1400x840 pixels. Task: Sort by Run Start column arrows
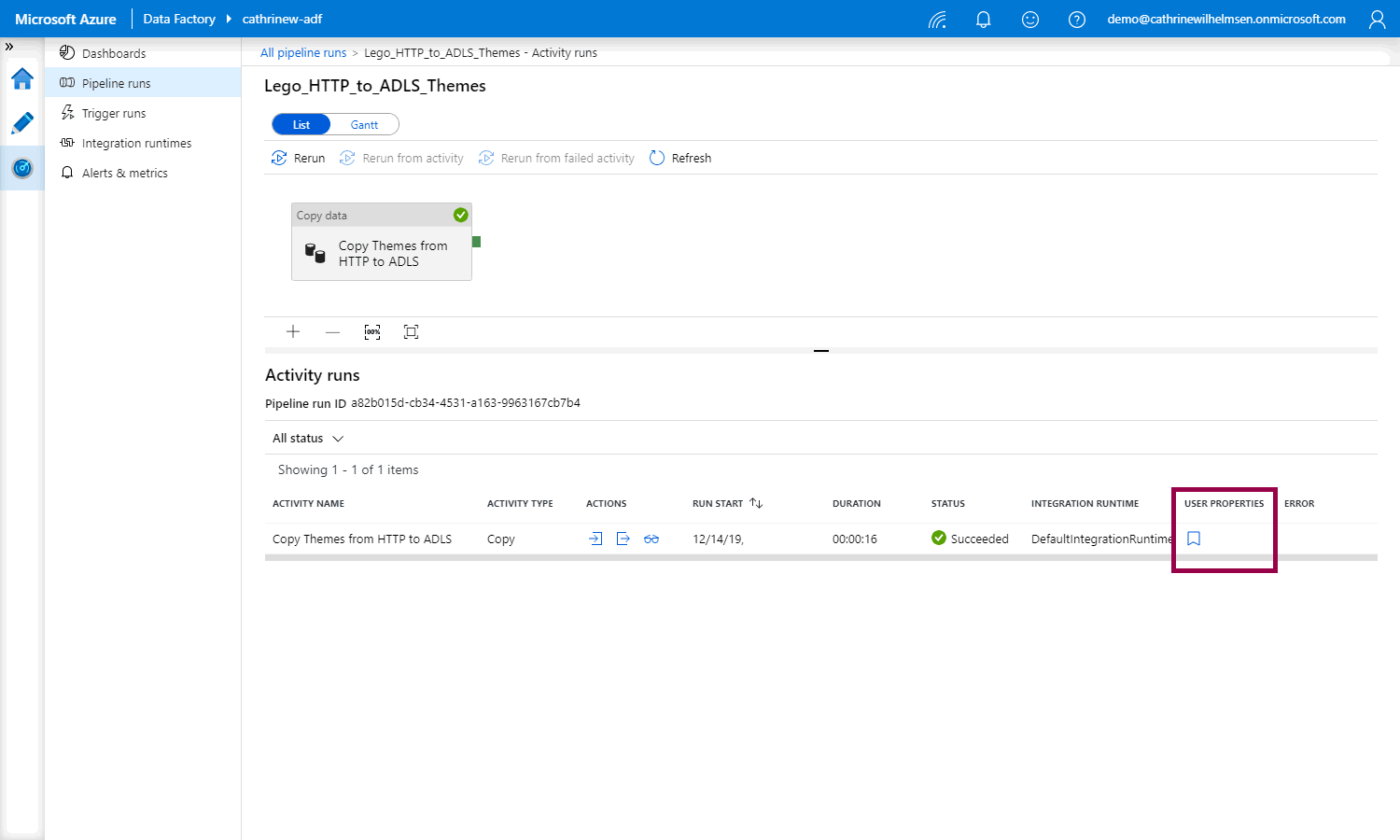pos(756,503)
